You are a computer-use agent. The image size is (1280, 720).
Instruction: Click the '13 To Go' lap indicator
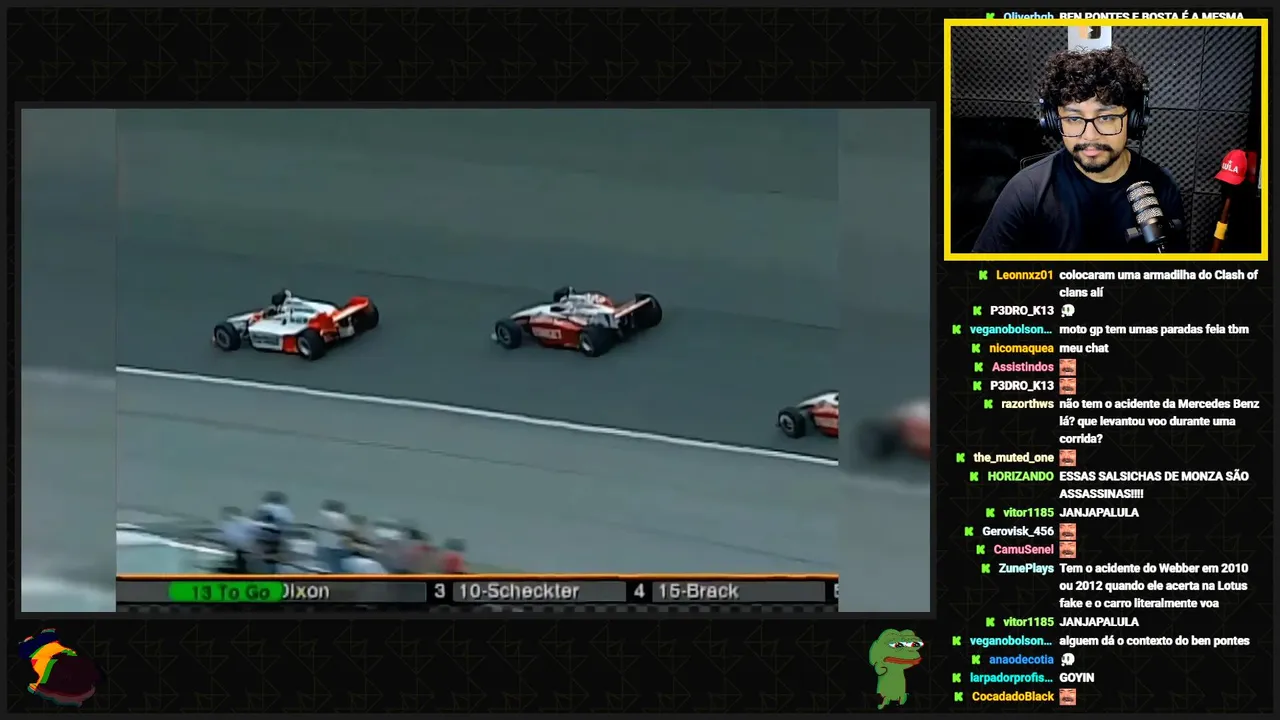[229, 592]
